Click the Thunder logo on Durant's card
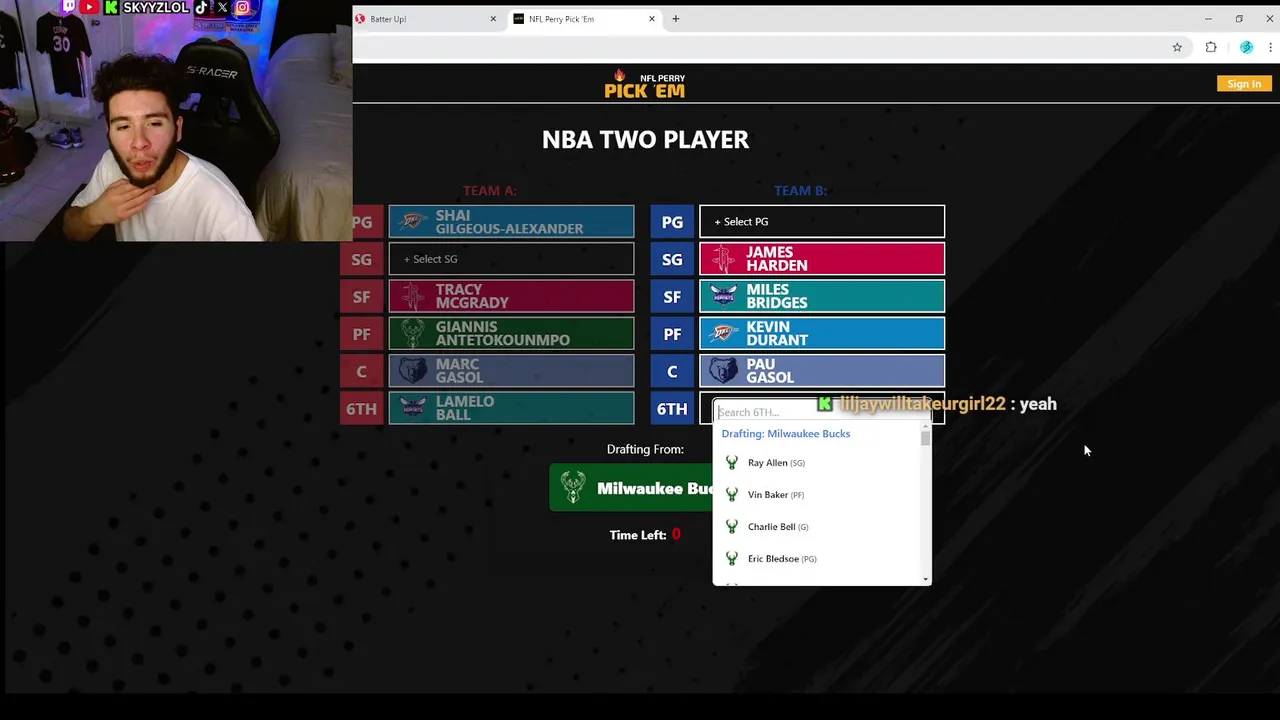Viewport: 1280px width, 720px height. point(724,334)
